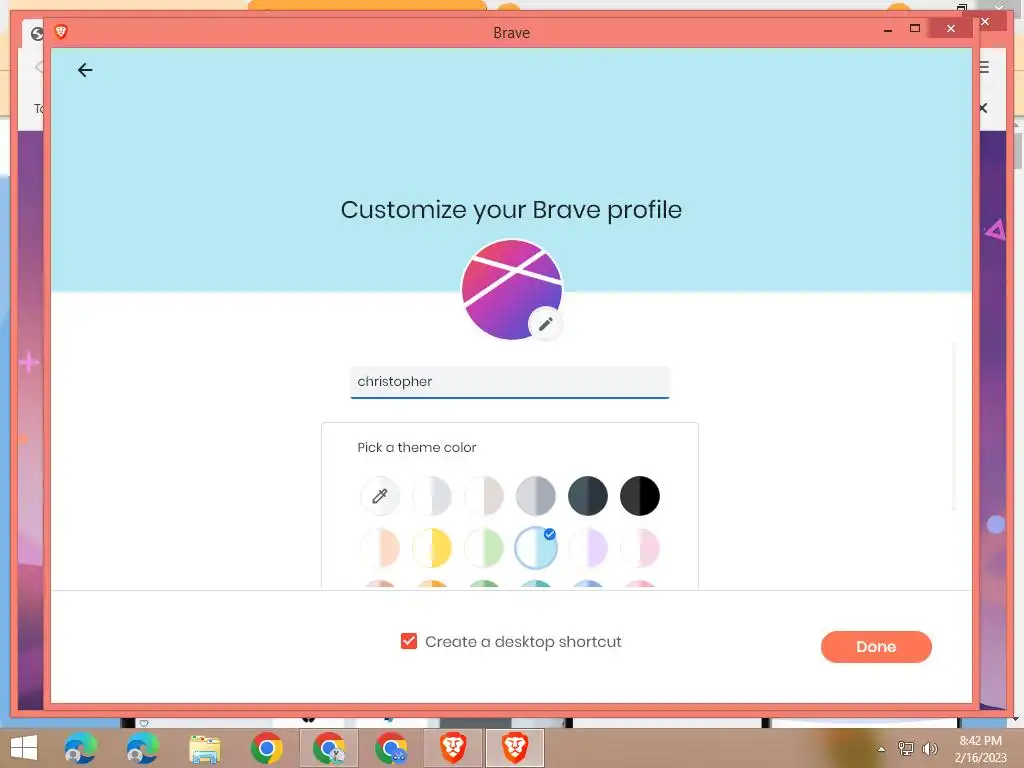The height and width of the screenshot is (768, 1024).
Task: Click the Brave lion logo in title bar
Action: [61, 31]
